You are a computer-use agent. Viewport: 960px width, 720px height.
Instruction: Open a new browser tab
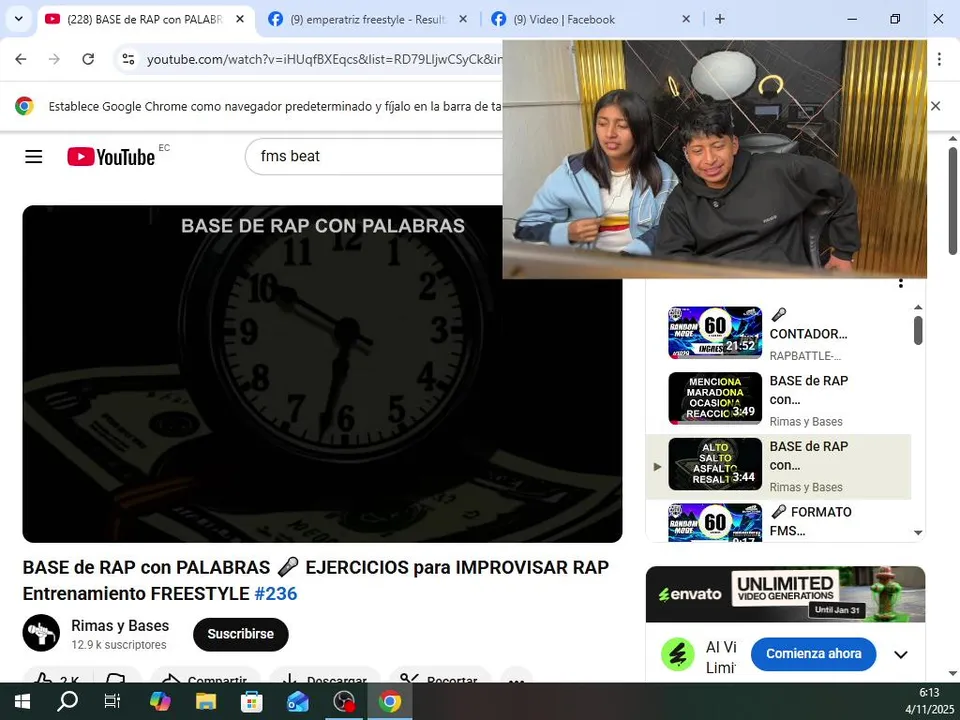pos(720,20)
